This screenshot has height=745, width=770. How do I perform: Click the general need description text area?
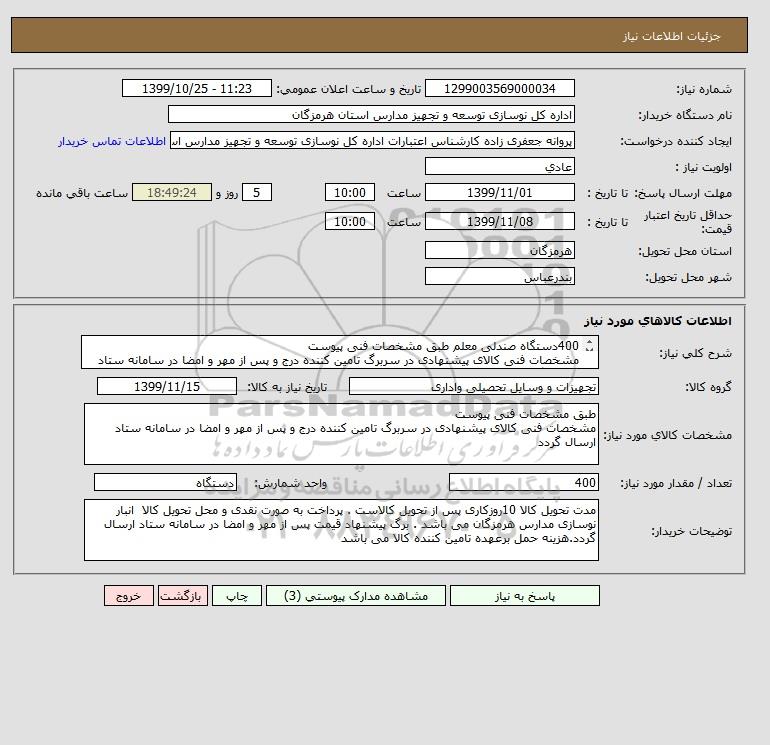click(x=340, y=353)
